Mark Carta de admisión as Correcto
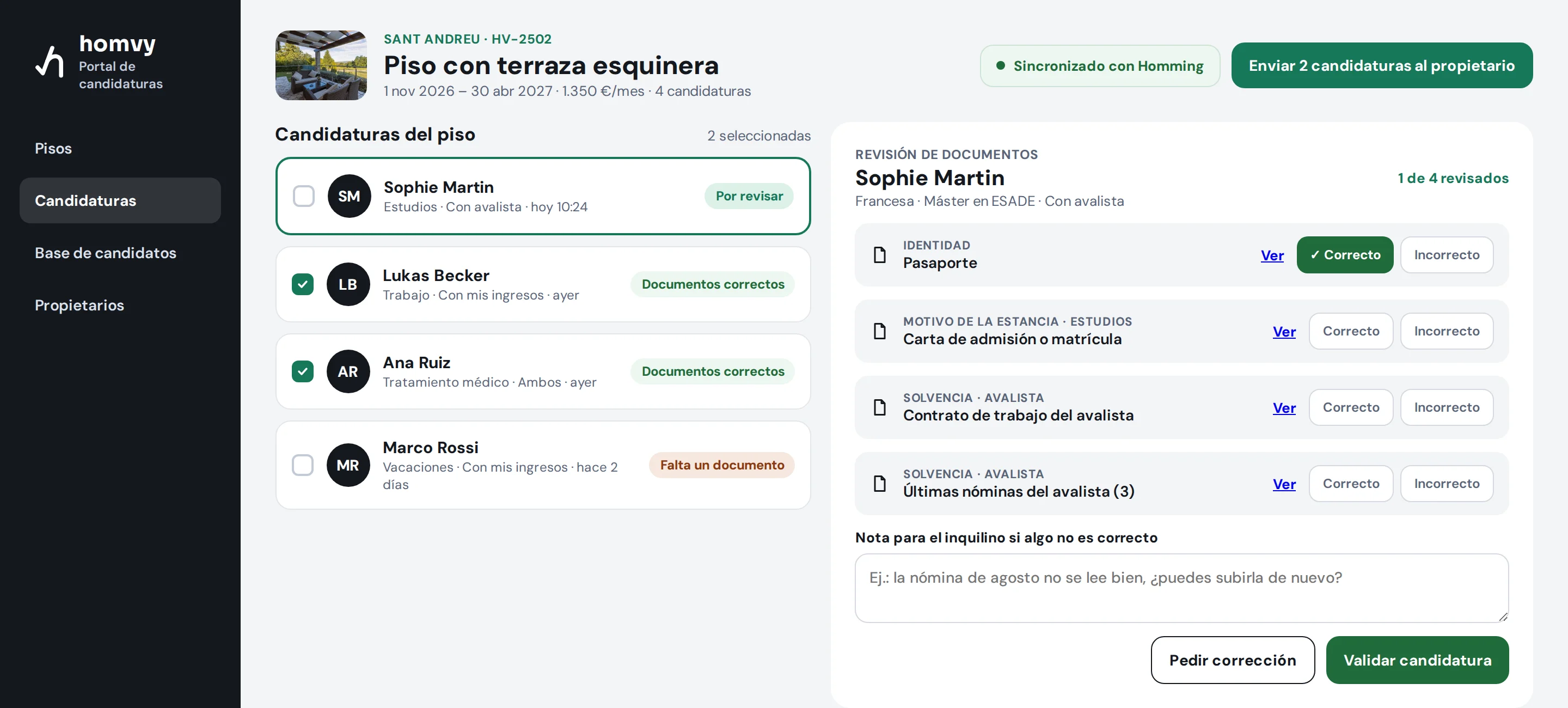The width and height of the screenshot is (1568, 708). point(1351,331)
